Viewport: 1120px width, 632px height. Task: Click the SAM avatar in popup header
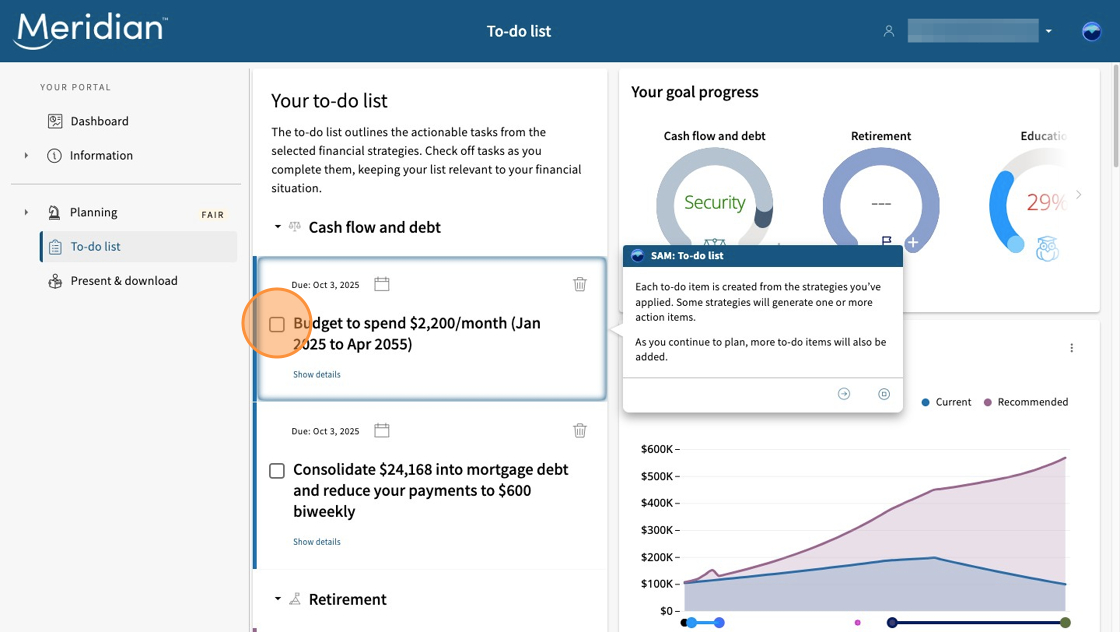click(x=637, y=256)
